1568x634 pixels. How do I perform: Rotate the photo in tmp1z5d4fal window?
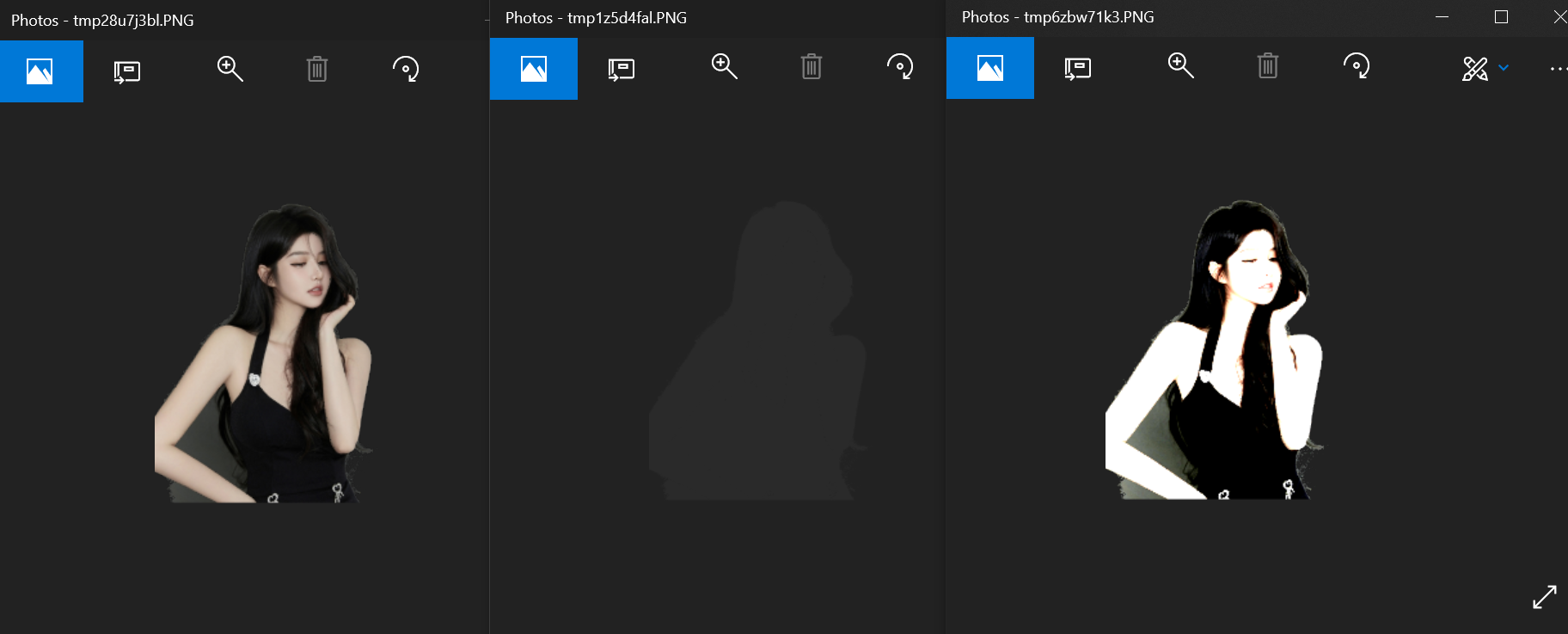900,66
